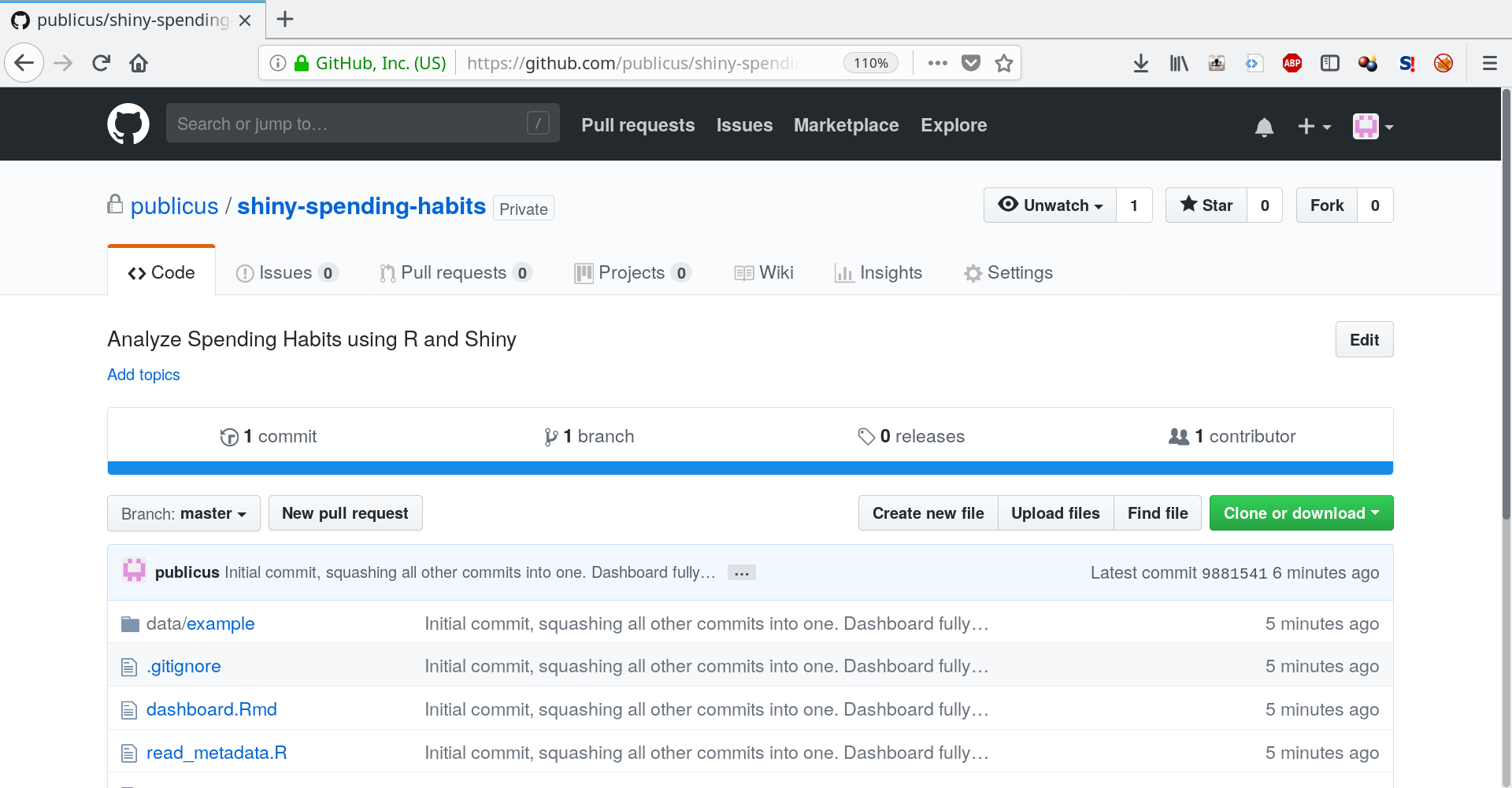Switch to the Projects tab
The image size is (1512, 788).
632,272
